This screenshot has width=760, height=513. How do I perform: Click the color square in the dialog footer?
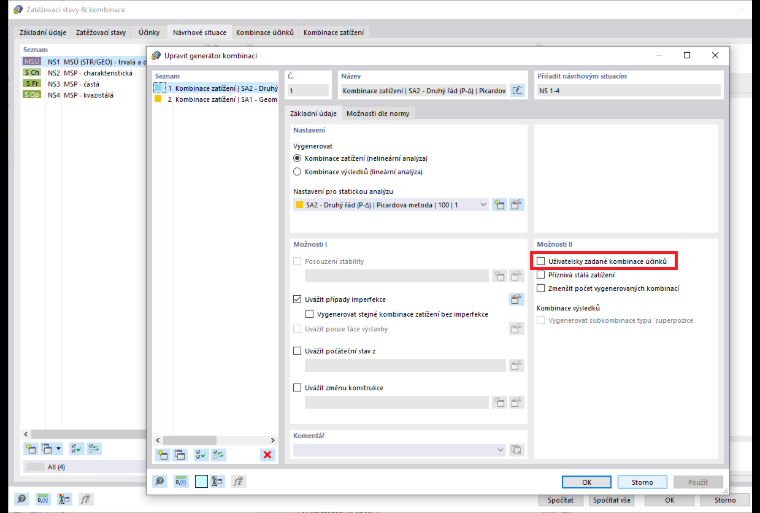(x=201, y=481)
